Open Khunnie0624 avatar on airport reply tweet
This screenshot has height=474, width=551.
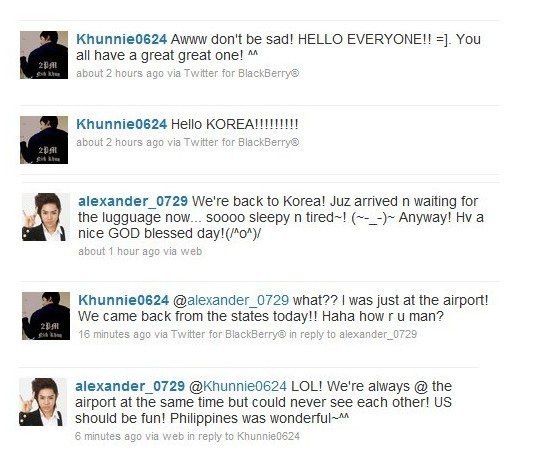pos(46,316)
